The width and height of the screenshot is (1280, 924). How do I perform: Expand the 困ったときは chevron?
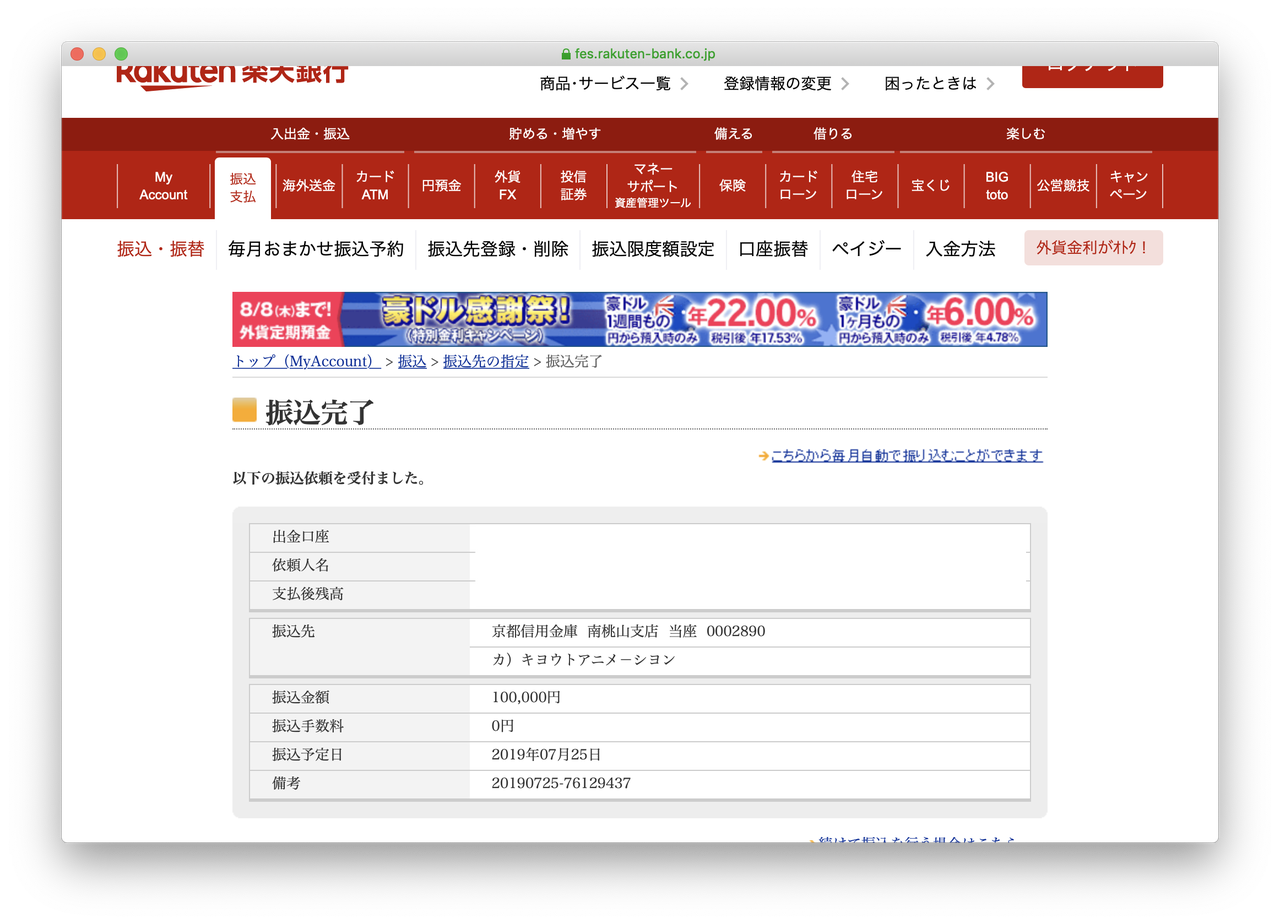coord(990,84)
